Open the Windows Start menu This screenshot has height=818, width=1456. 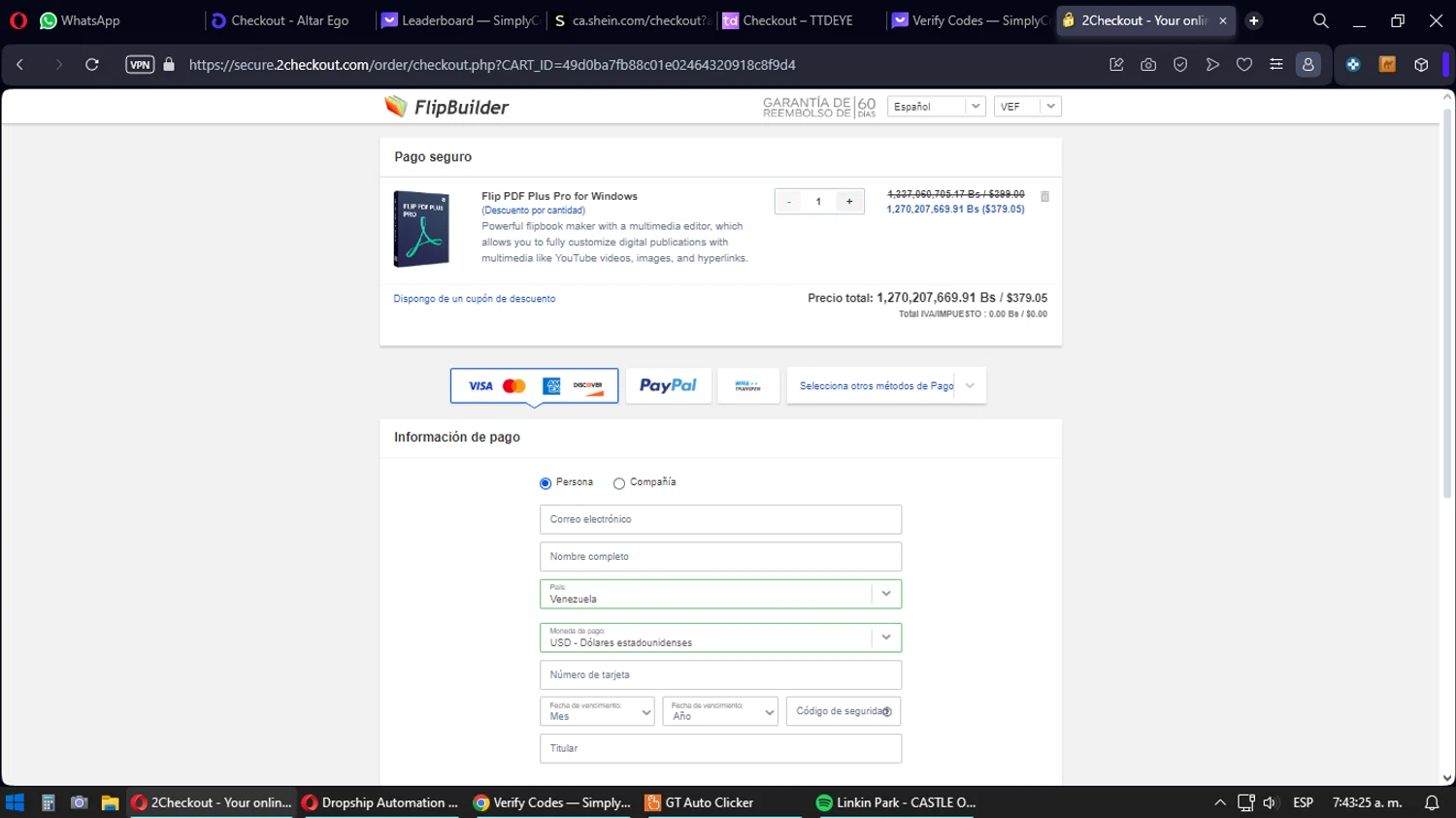coord(15,802)
